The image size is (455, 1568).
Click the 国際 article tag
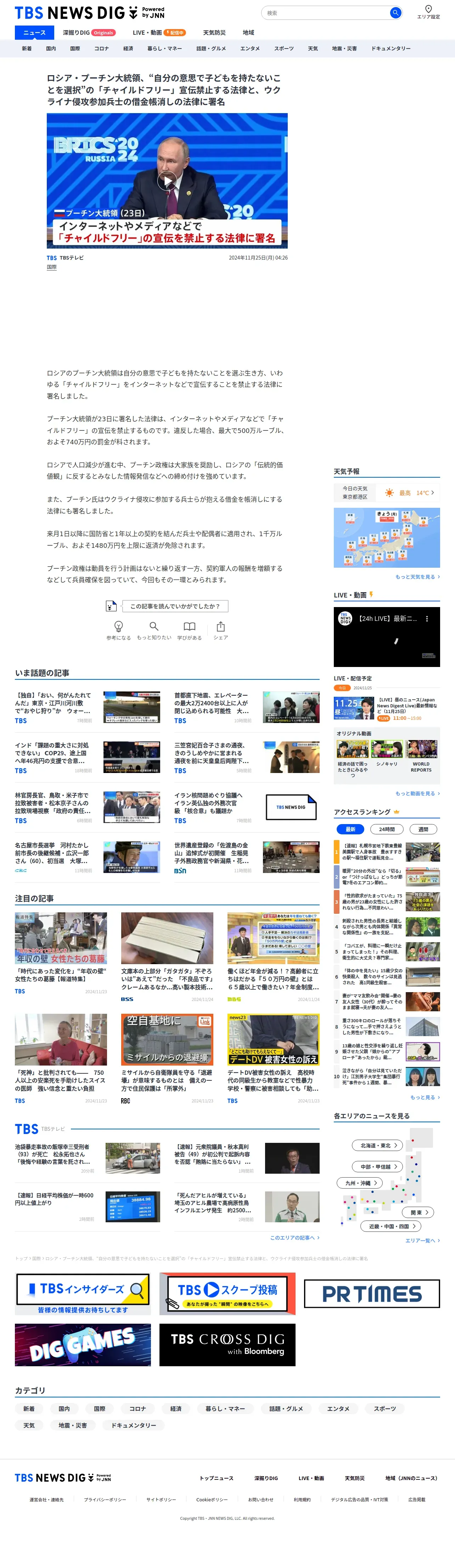pos(52,267)
